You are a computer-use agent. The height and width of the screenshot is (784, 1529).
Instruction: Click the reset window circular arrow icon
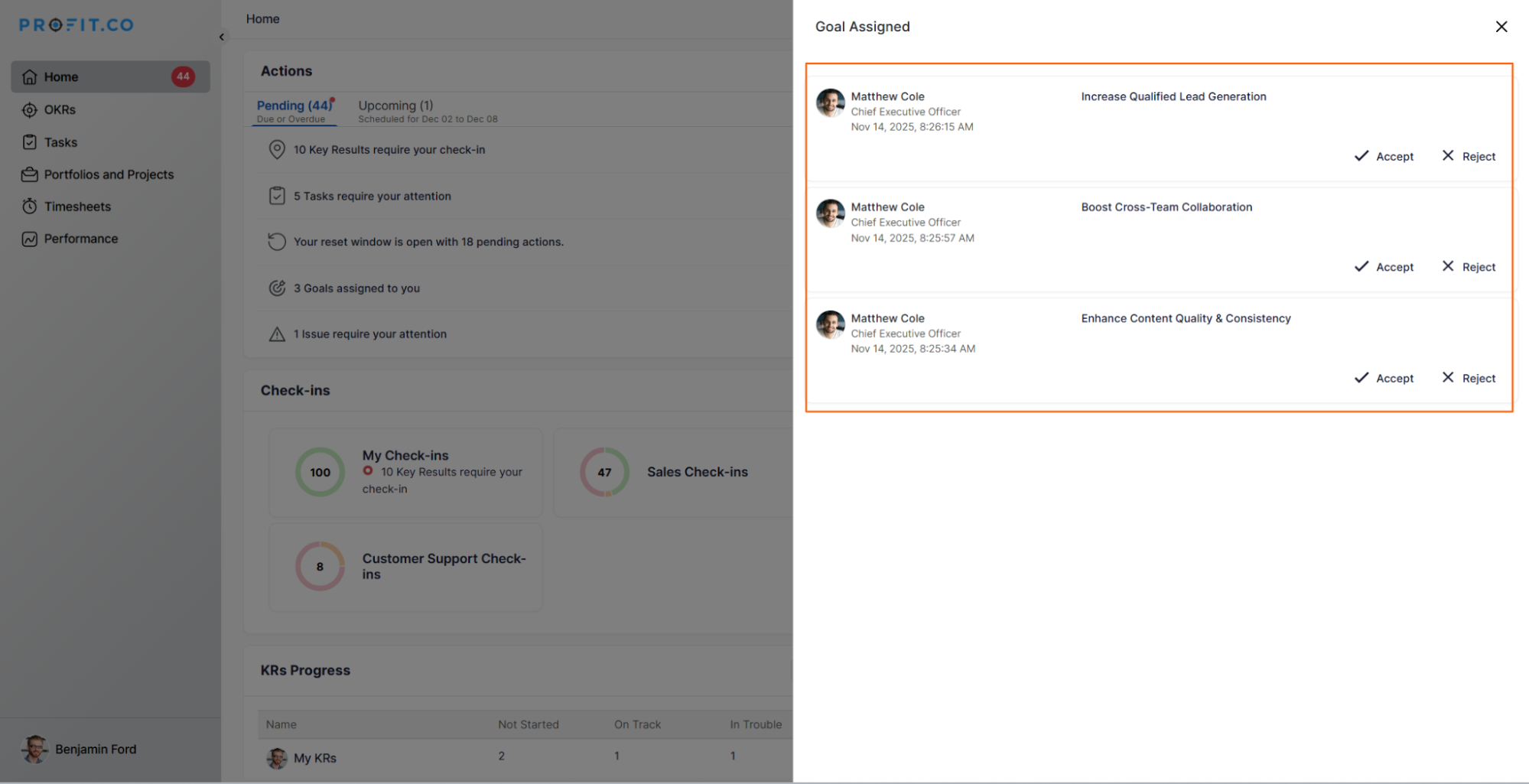point(277,242)
